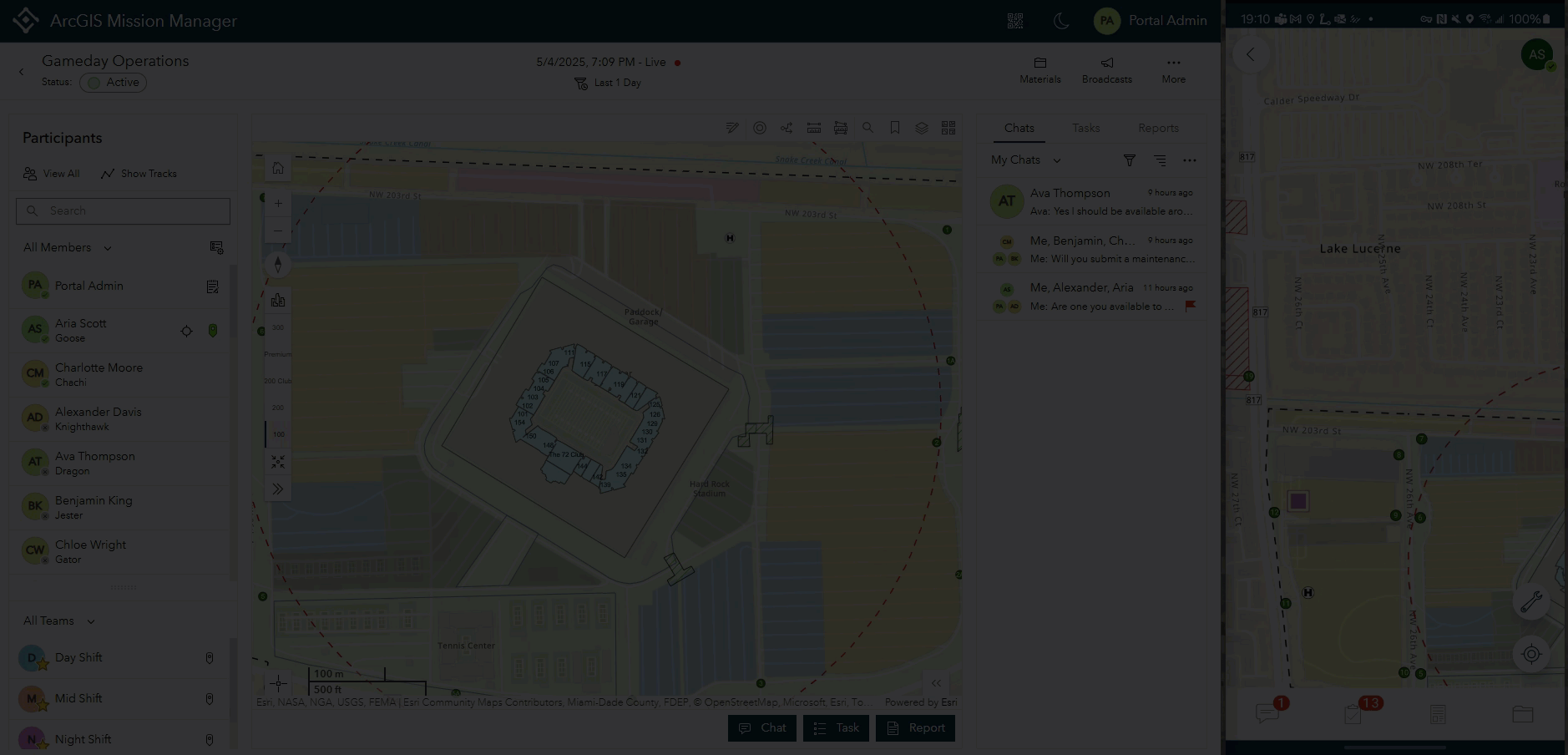Viewport: 1568px width, 755px height.
Task: Open the folder materials tab on phone
Action: click(1523, 713)
